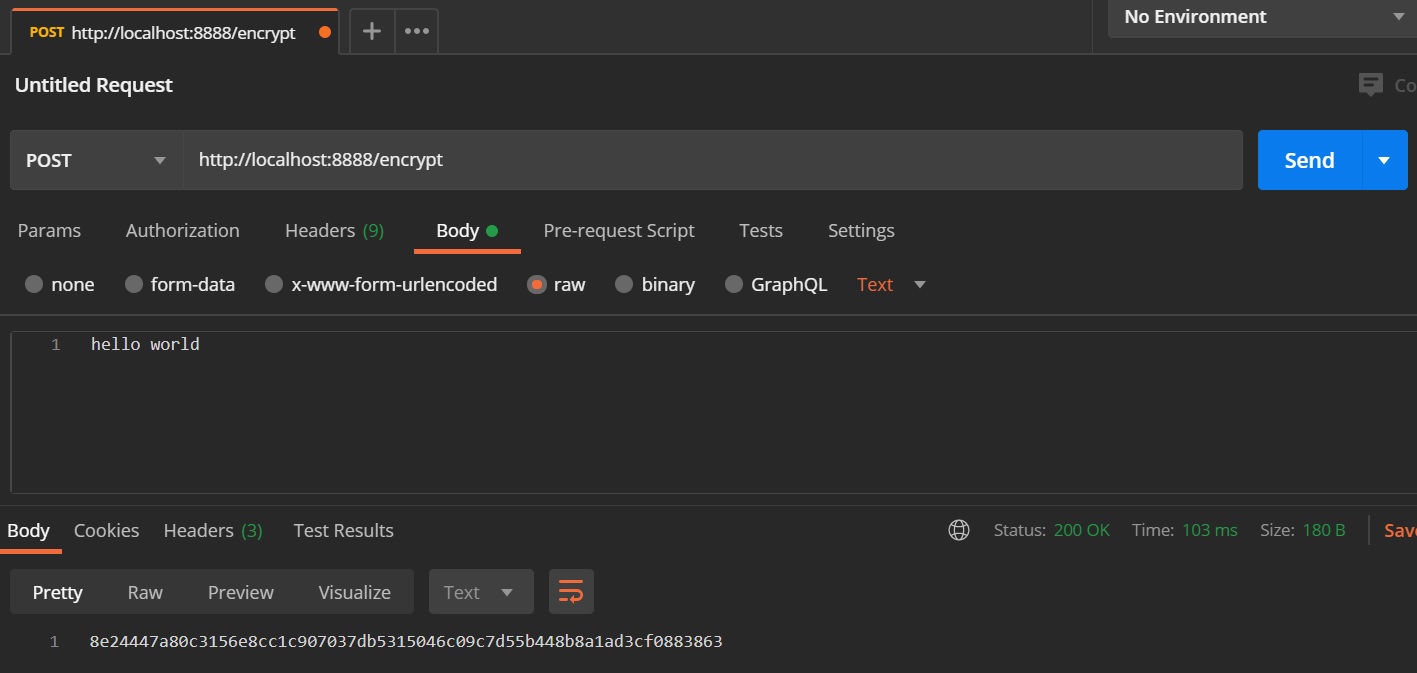The image size is (1417, 673).
Task: Open the Send button arrow dropdown
Action: point(1384,160)
